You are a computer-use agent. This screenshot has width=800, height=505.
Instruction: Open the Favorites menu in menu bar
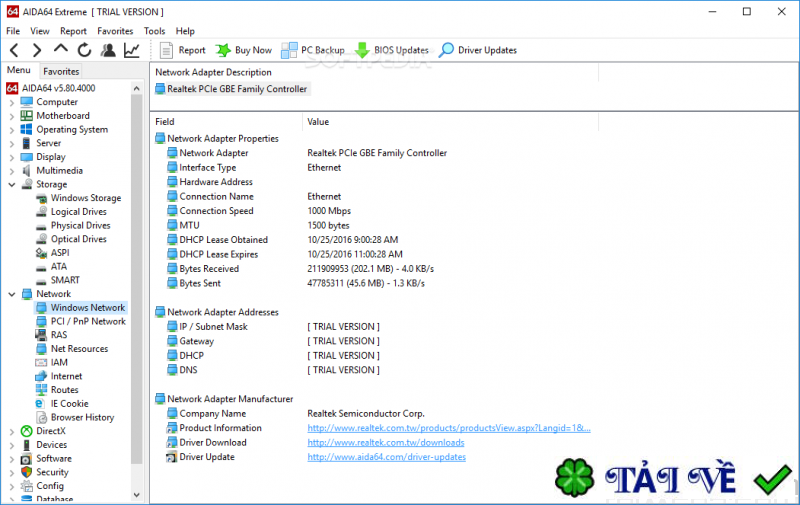(115, 31)
